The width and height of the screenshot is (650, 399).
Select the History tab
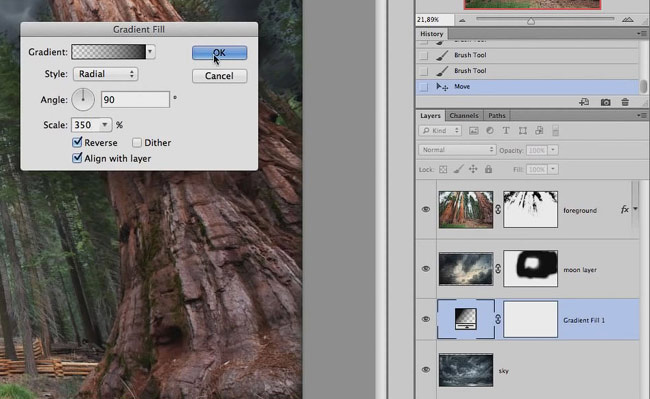[x=432, y=34]
